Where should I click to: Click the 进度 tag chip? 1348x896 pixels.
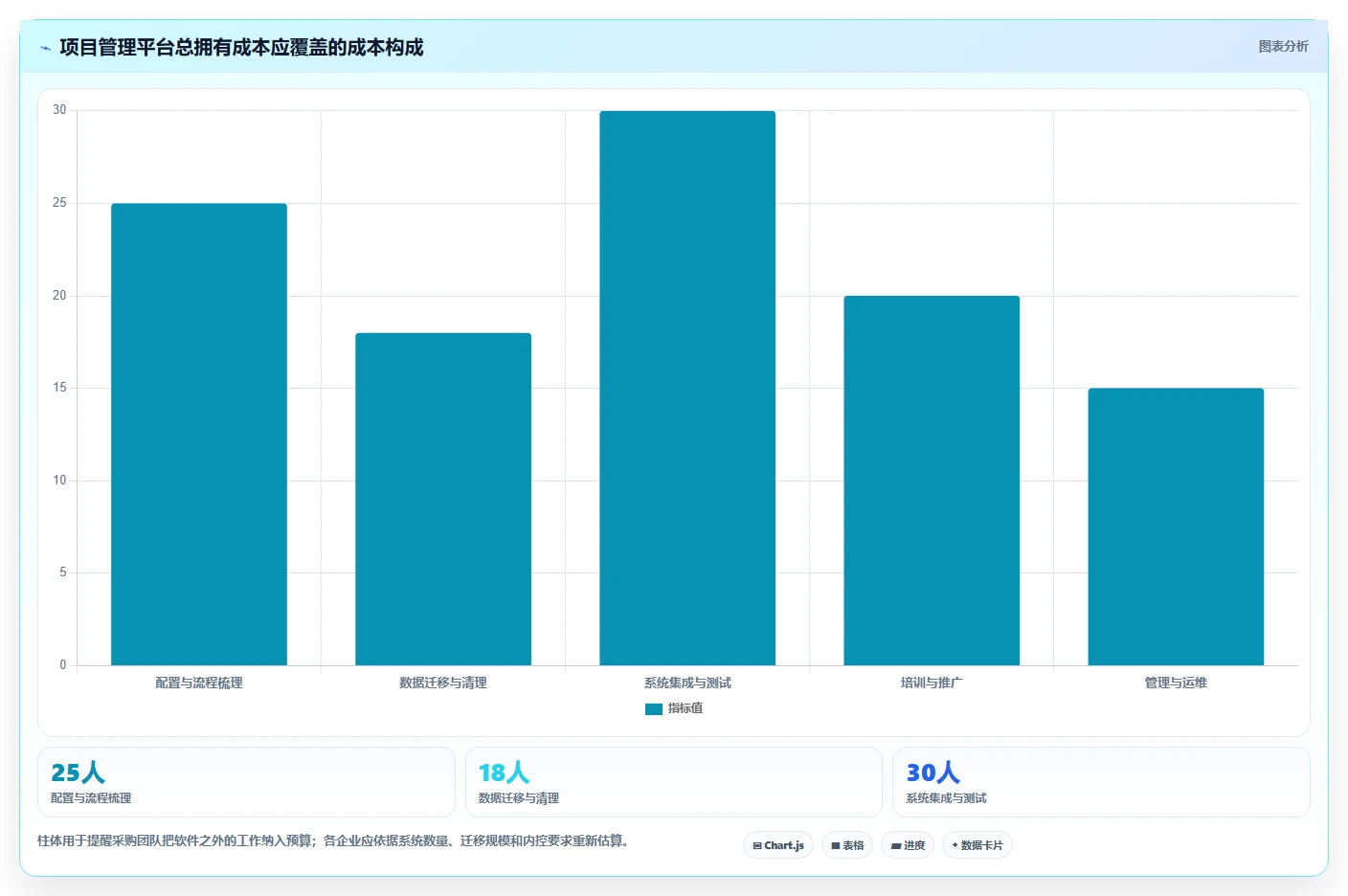pyautogui.click(x=908, y=845)
